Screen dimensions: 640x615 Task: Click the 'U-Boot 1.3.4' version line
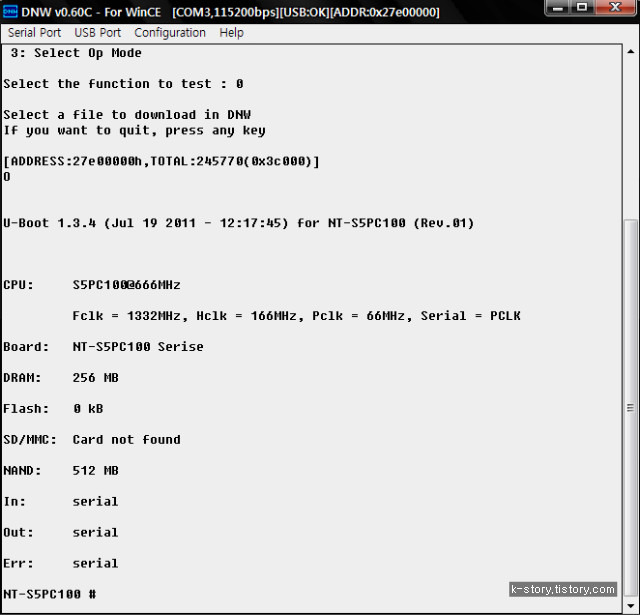pyautogui.click(x=239, y=223)
